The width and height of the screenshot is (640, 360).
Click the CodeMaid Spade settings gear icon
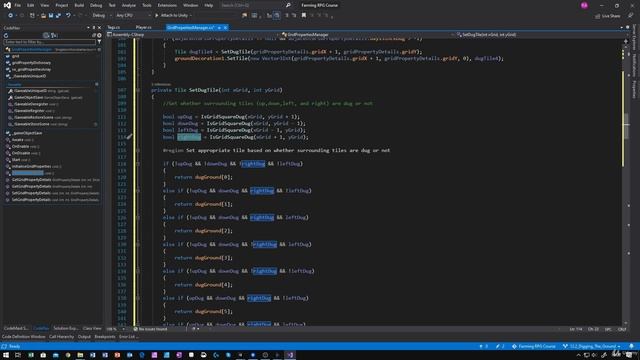(x=99, y=36)
